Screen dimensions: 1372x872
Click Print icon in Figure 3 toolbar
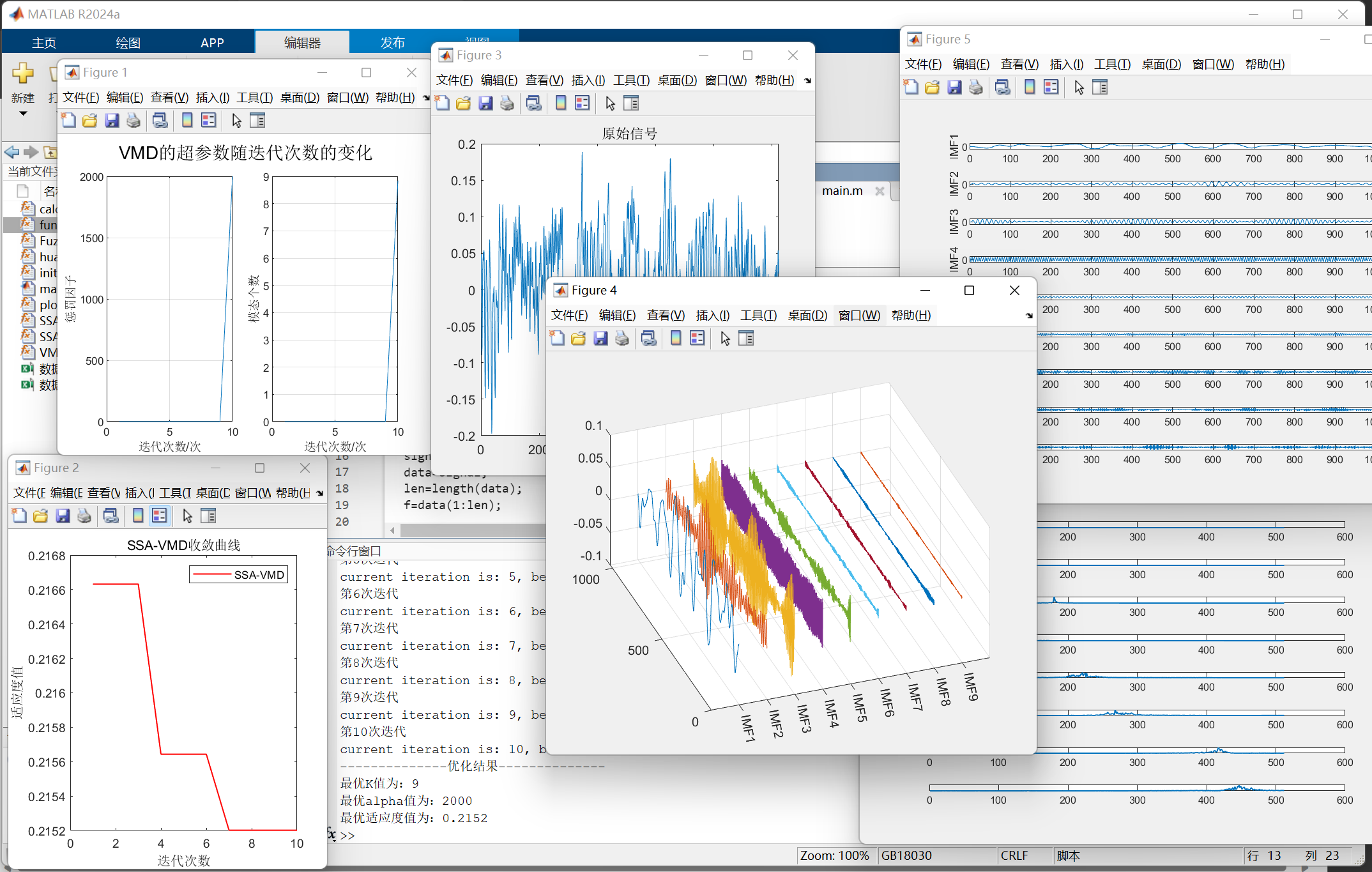click(x=507, y=103)
